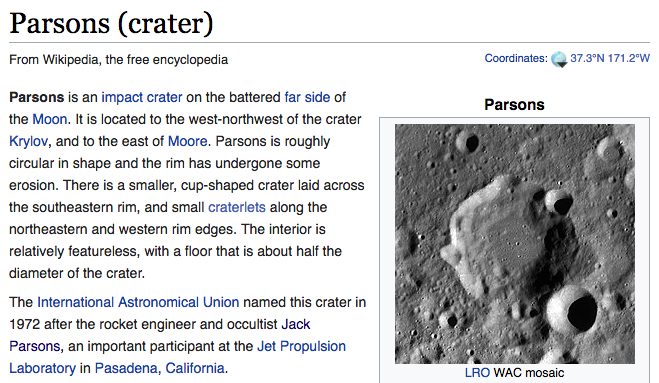Click the From Wikipedia tagline text
Viewport: 659px width, 383px height.
(119, 60)
